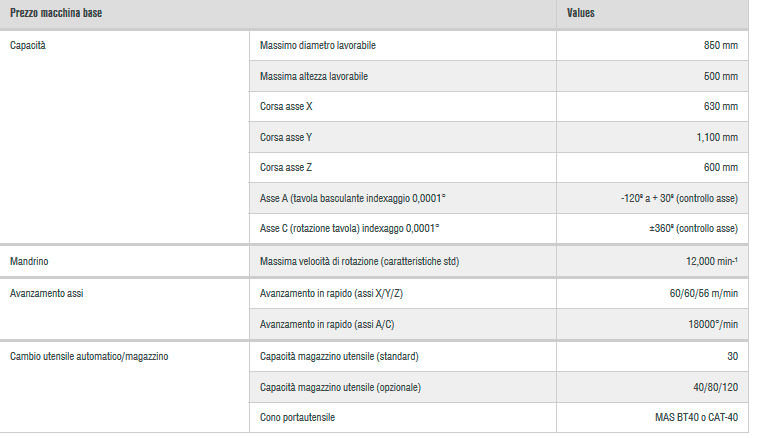Viewport: 757px width, 435px height.
Task: Click the 'Values' column header
Action: tap(581, 14)
